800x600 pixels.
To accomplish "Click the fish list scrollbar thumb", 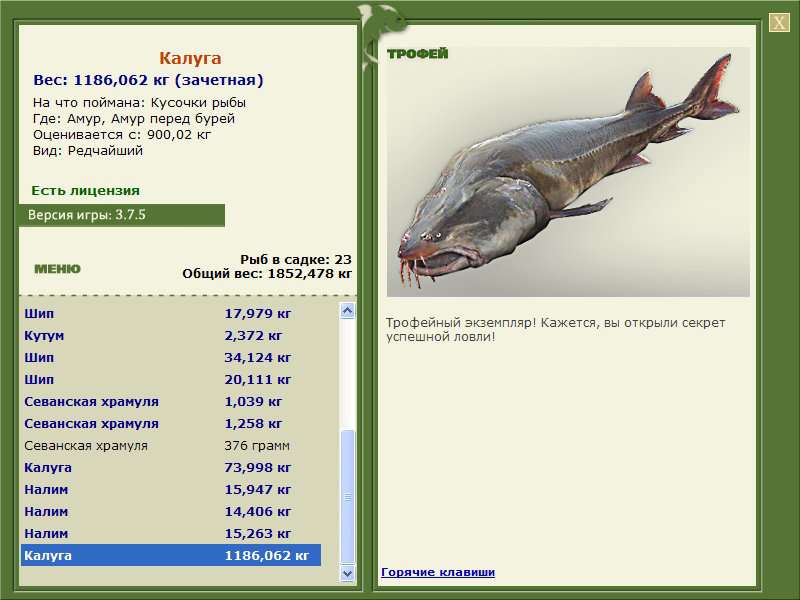I will click(x=347, y=496).
